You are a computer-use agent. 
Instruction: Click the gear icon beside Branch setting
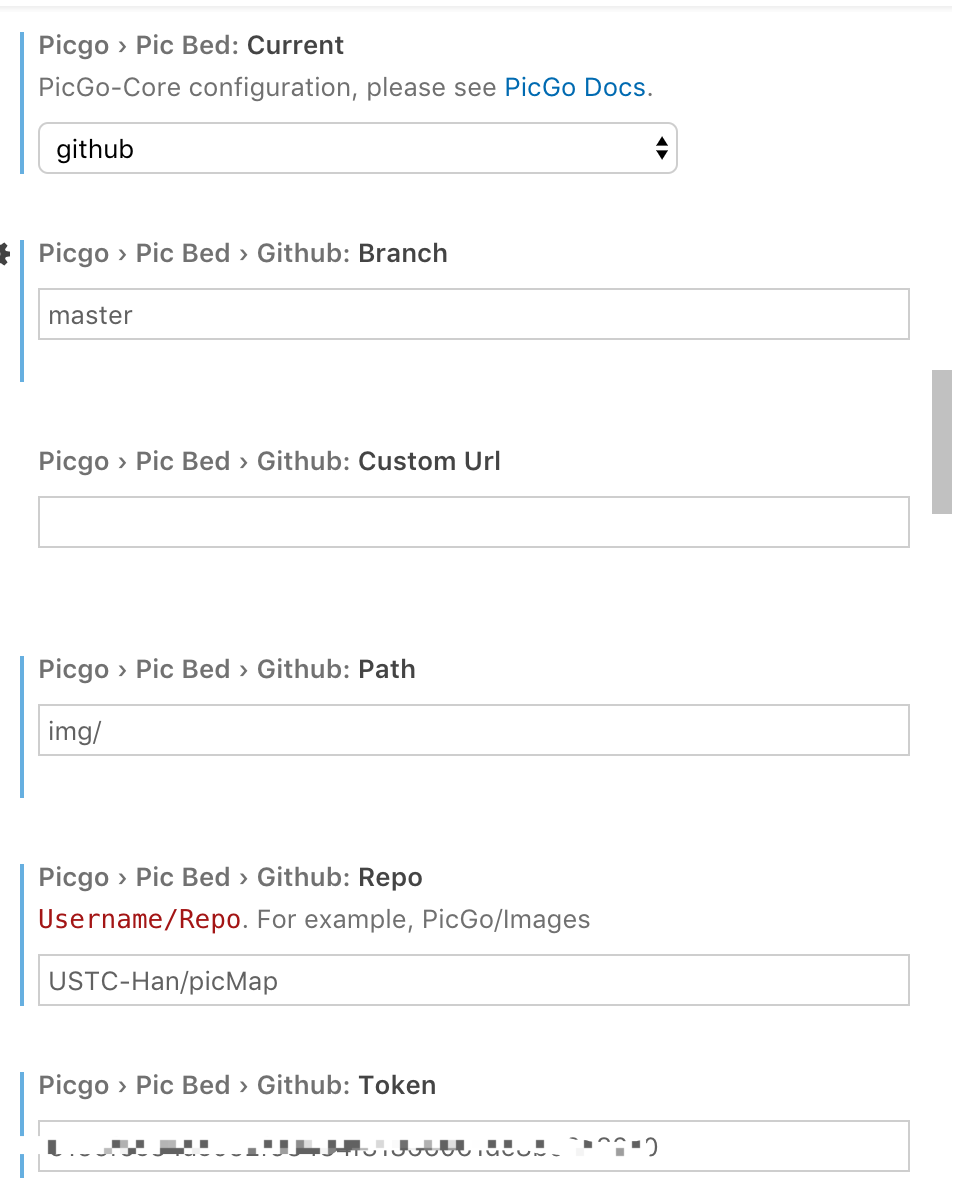4,255
